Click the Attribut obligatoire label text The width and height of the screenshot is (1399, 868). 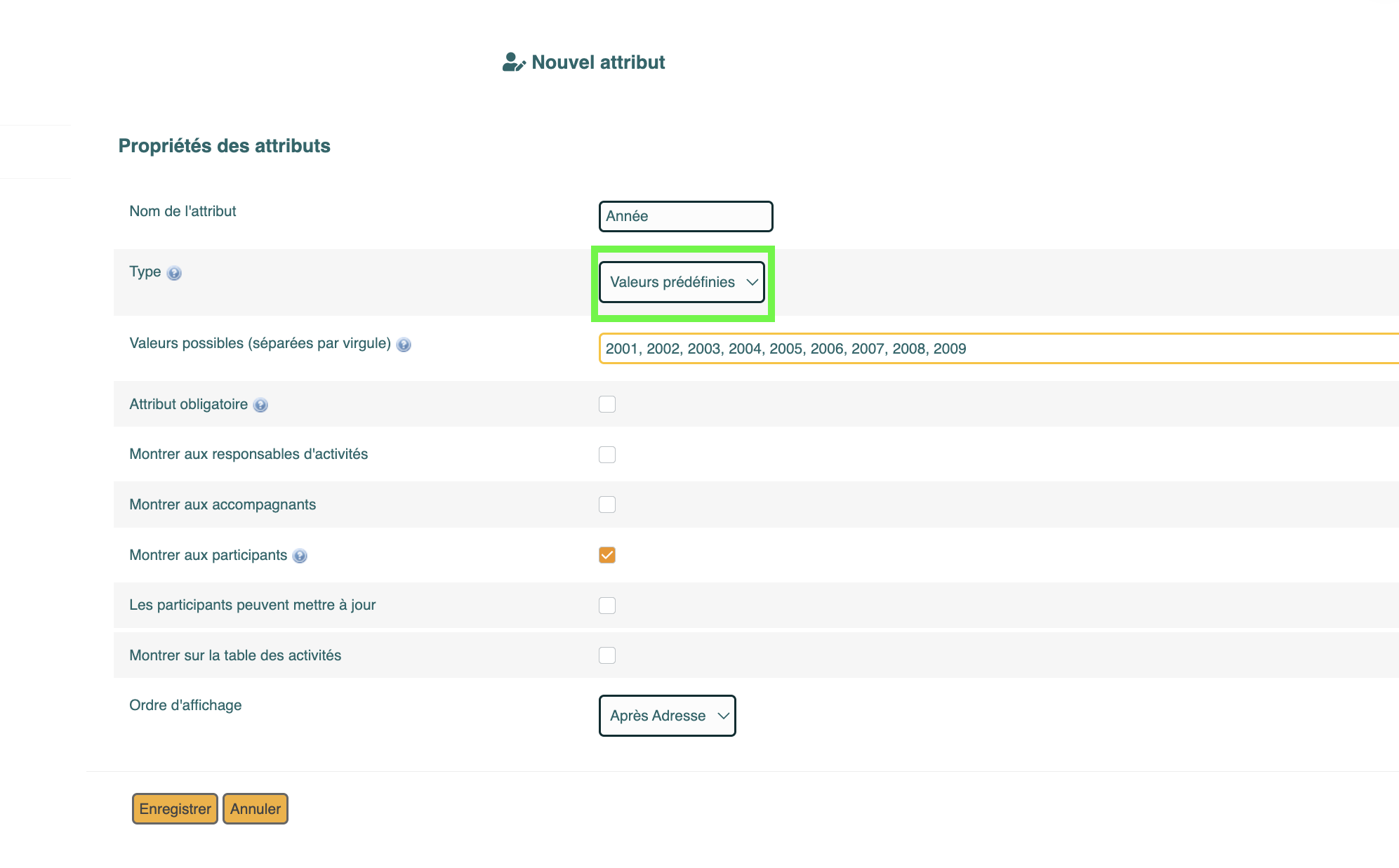pos(188,404)
